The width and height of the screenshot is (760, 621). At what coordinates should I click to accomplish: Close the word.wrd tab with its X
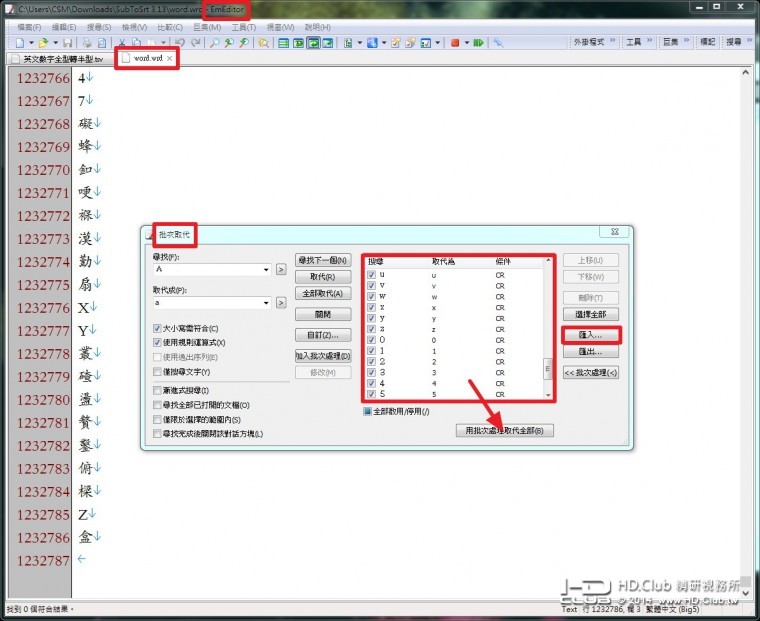click(169, 58)
